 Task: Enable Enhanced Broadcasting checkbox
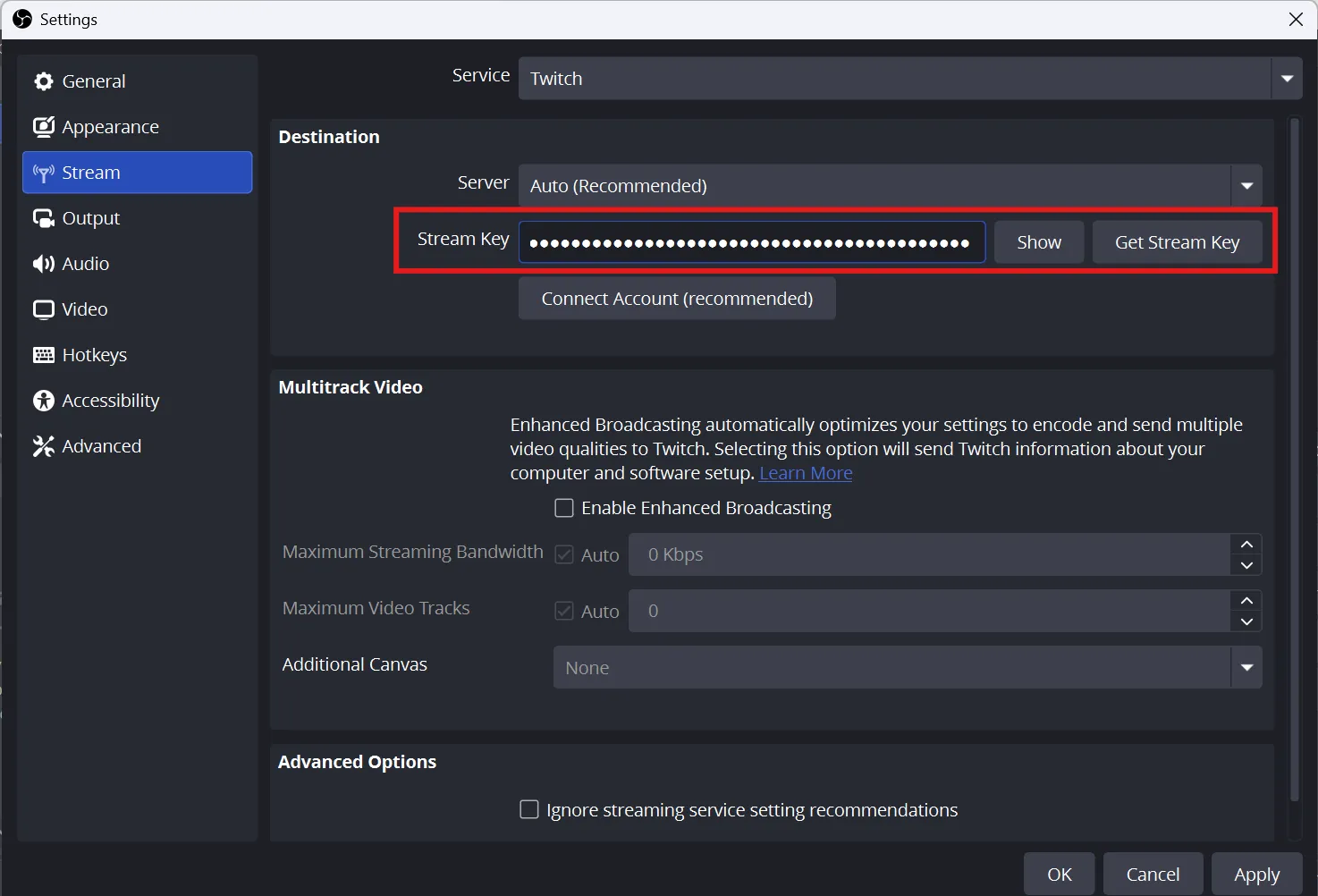[564, 508]
